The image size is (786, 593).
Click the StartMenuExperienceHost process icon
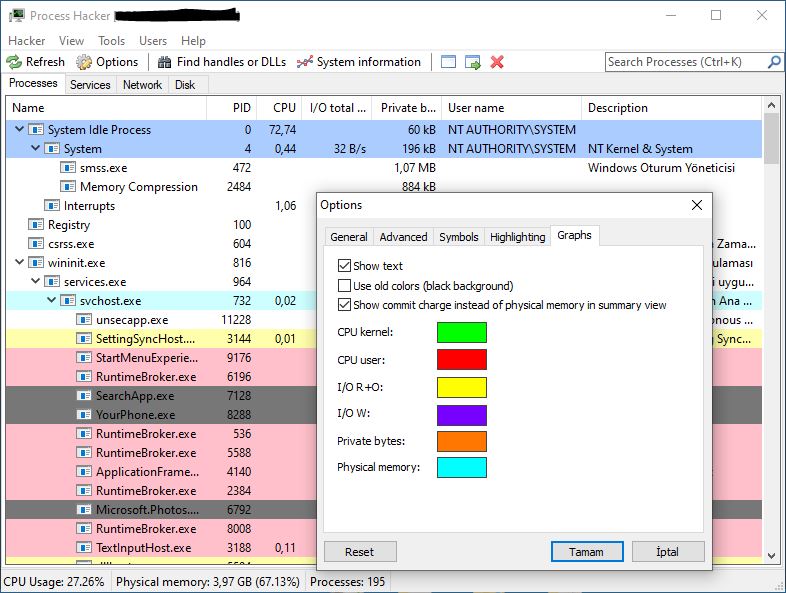tap(84, 357)
